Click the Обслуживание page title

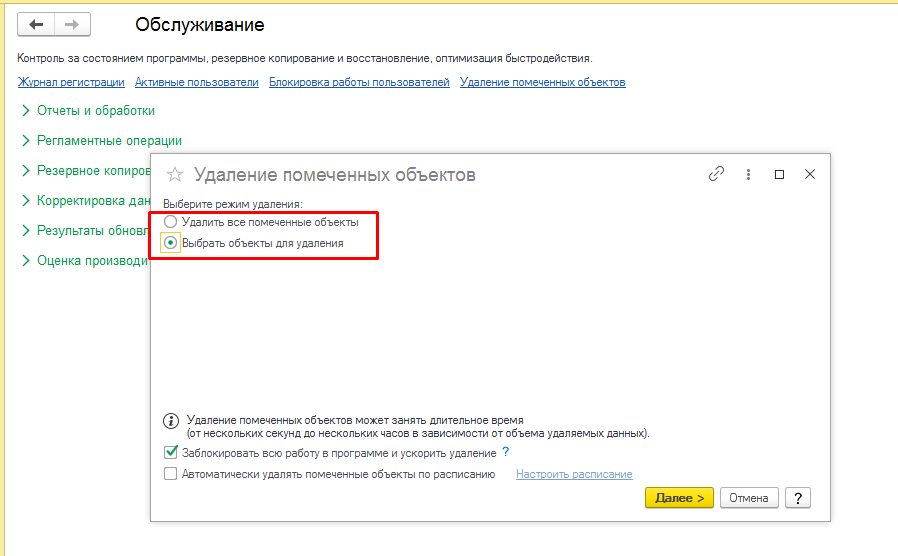(x=199, y=25)
